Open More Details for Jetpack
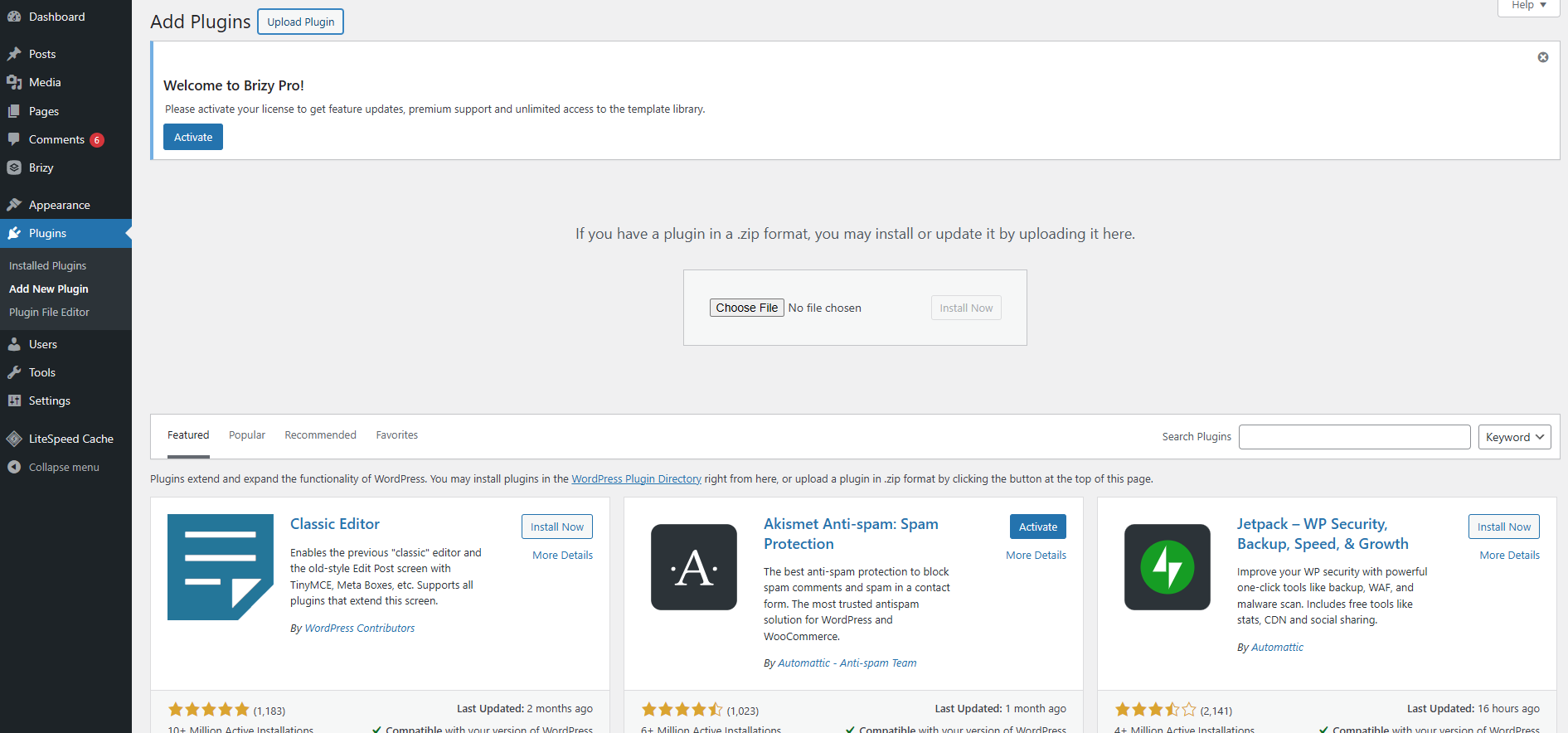This screenshot has height=733, width=1568. point(1510,555)
